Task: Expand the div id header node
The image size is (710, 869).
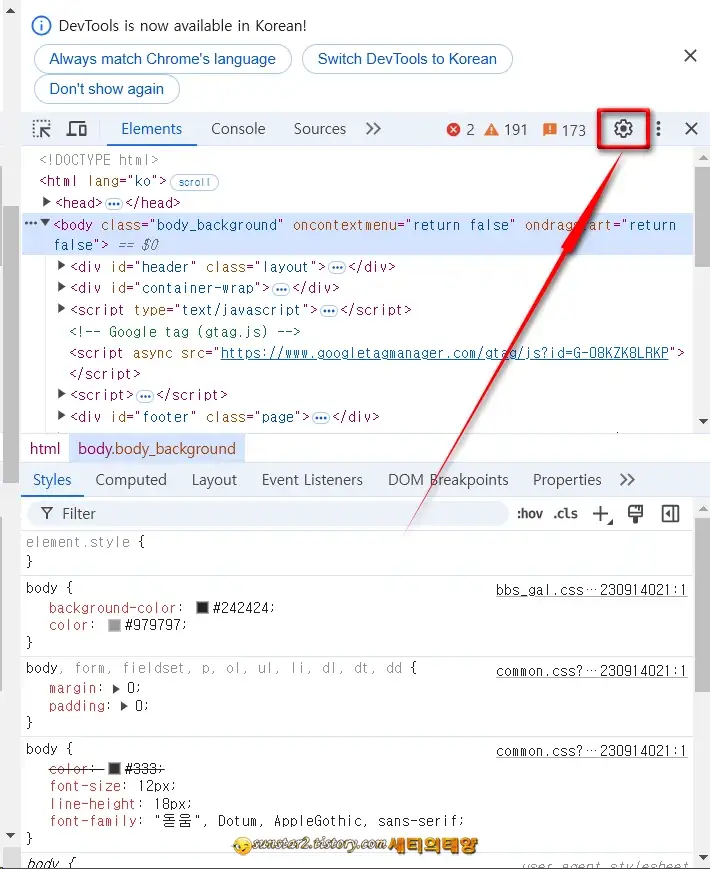Action: click(62, 265)
